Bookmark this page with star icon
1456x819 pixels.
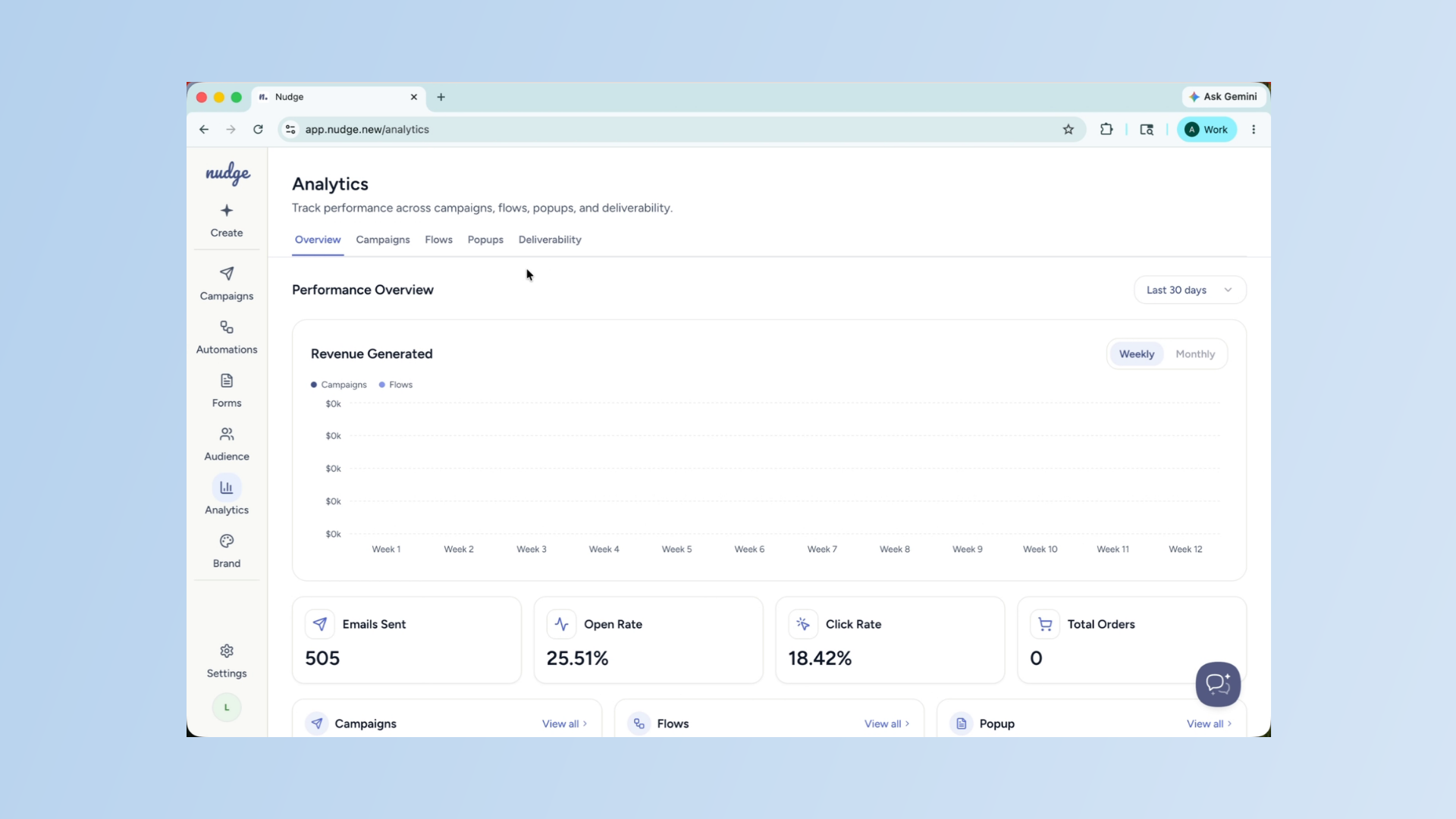pos(1068,130)
